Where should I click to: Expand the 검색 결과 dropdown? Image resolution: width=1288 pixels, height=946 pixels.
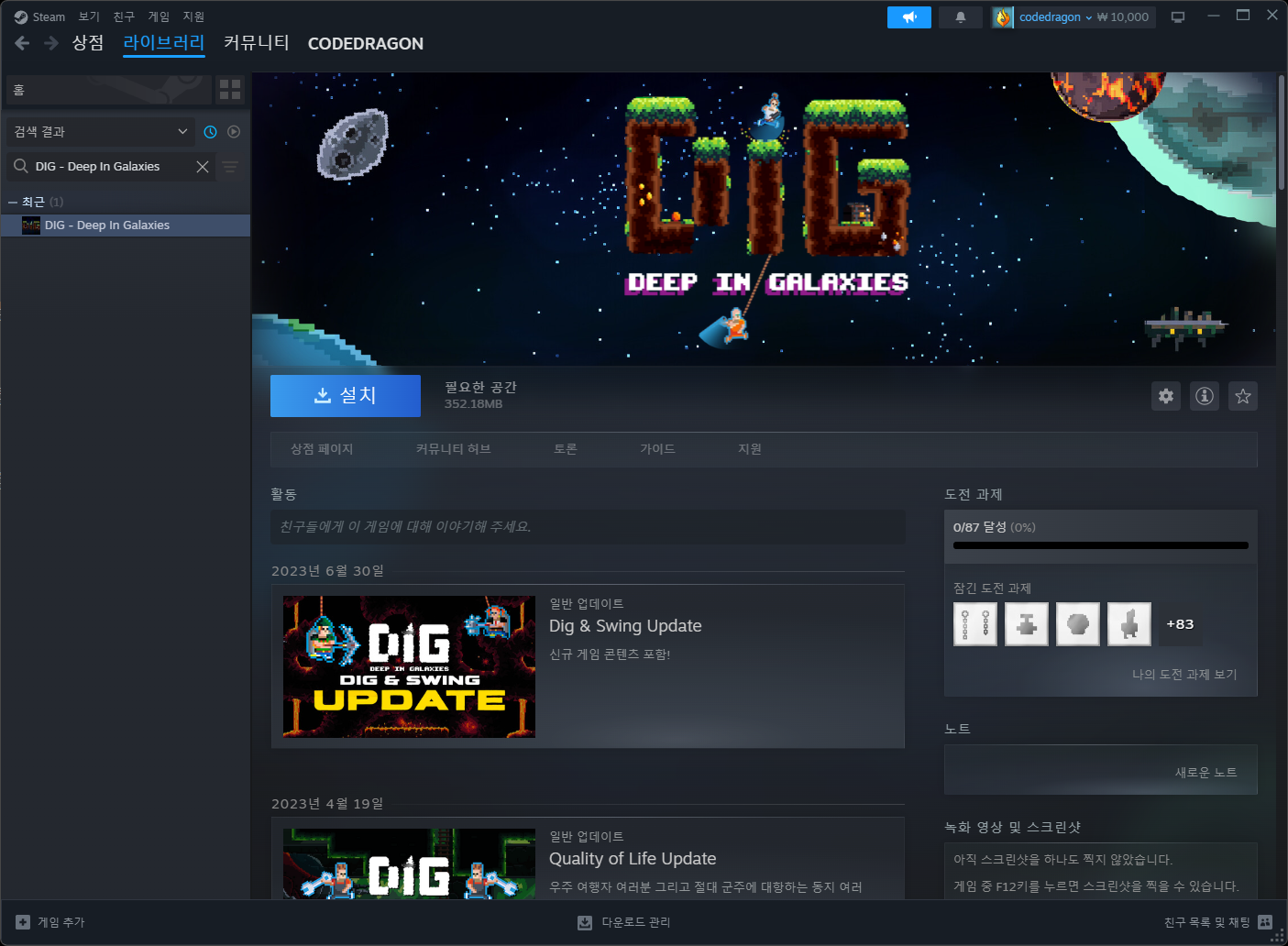101,132
